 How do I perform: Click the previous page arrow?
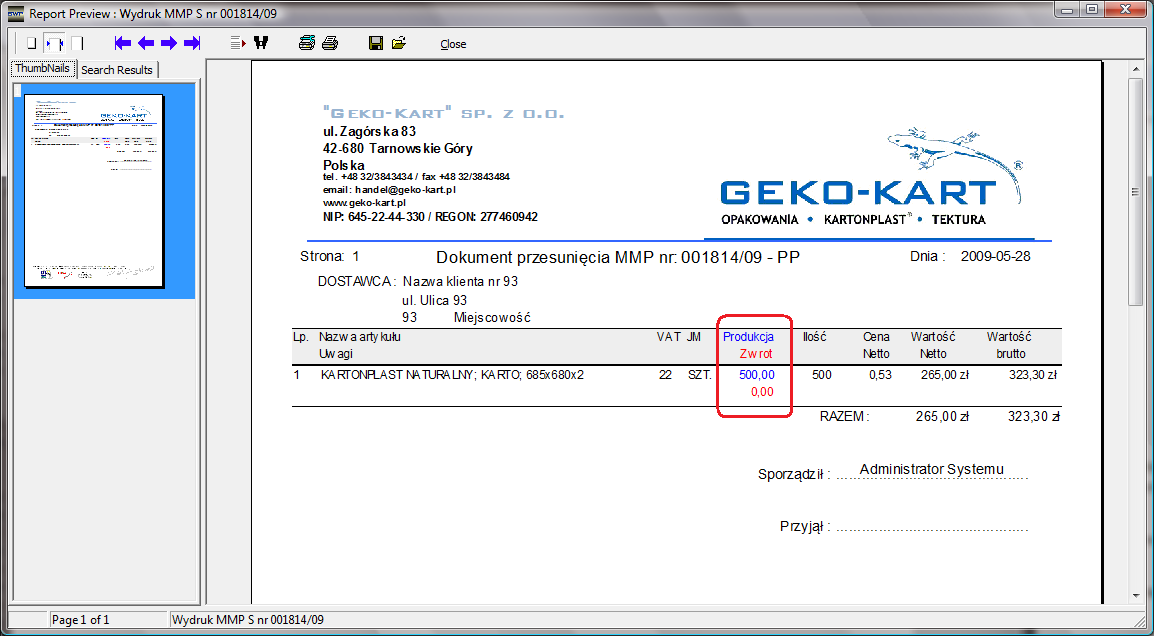click(x=146, y=43)
